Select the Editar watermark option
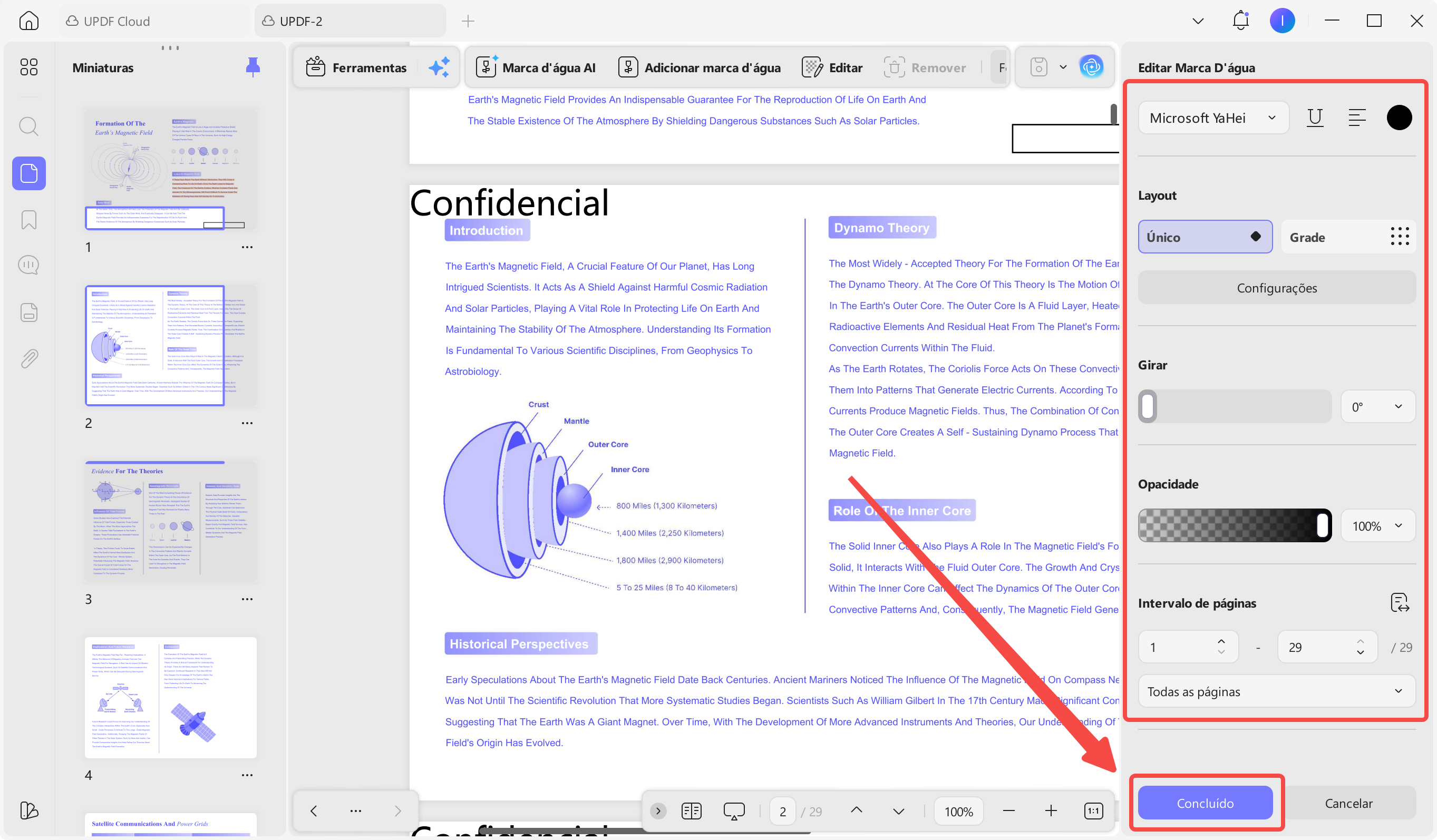 tap(832, 67)
